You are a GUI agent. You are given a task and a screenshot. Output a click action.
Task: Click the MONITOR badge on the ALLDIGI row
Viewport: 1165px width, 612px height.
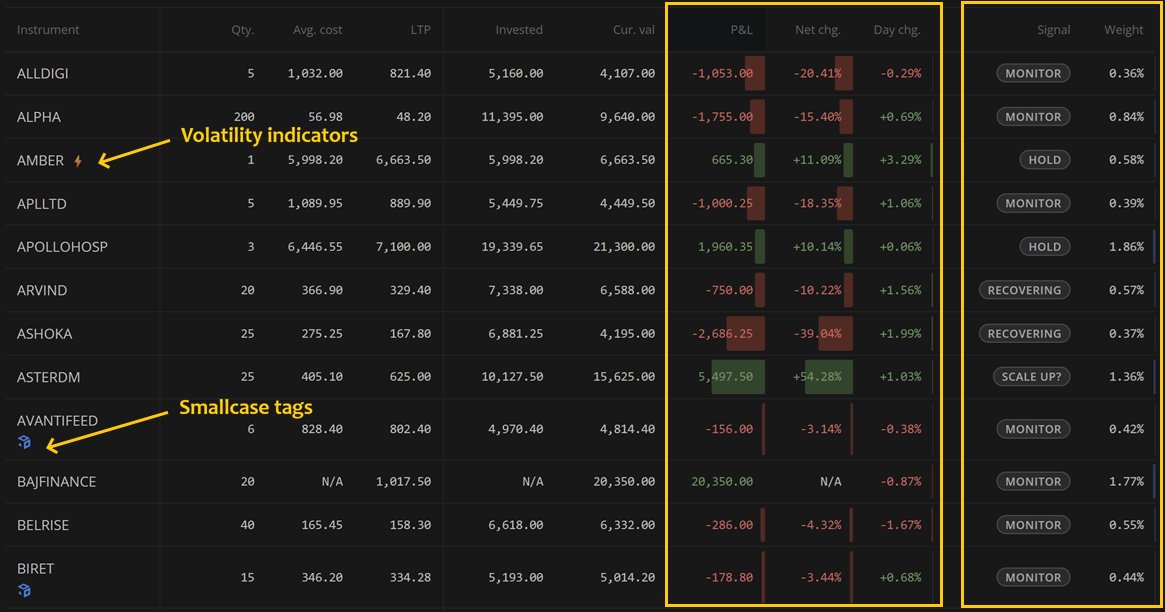(x=1034, y=73)
